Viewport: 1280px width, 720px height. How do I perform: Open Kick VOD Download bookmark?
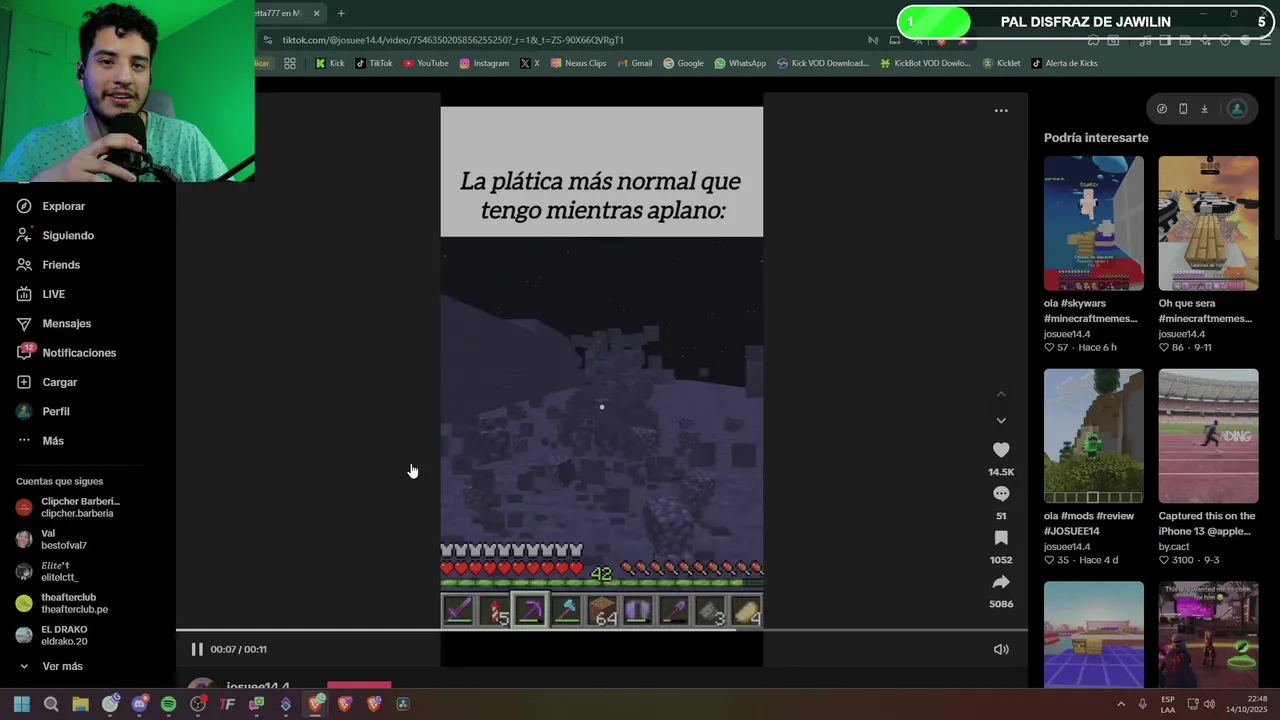[822, 63]
